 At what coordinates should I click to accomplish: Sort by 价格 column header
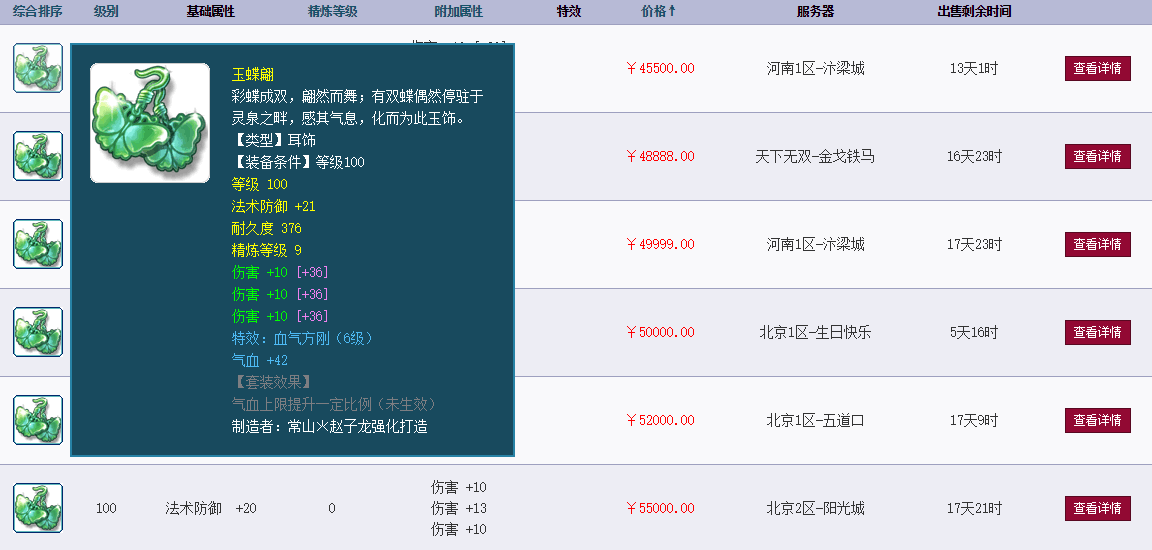point(658,12)
